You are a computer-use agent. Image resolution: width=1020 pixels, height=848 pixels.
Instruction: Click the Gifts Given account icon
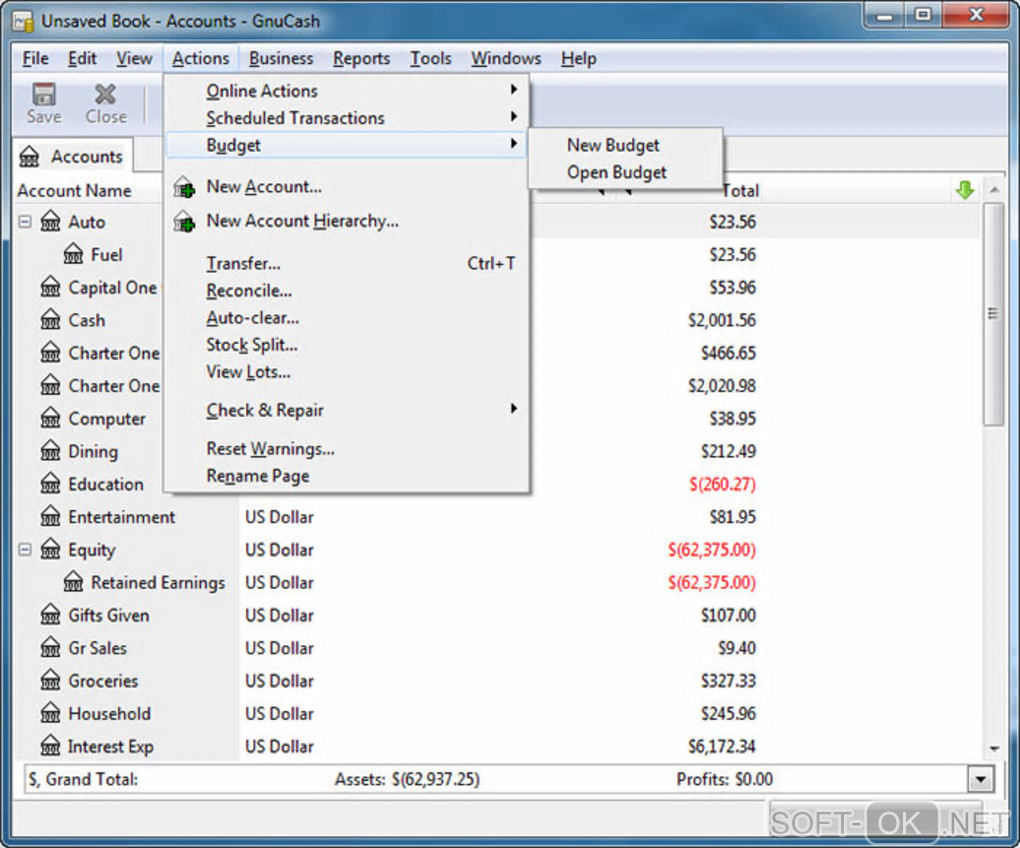pos(50,615)
